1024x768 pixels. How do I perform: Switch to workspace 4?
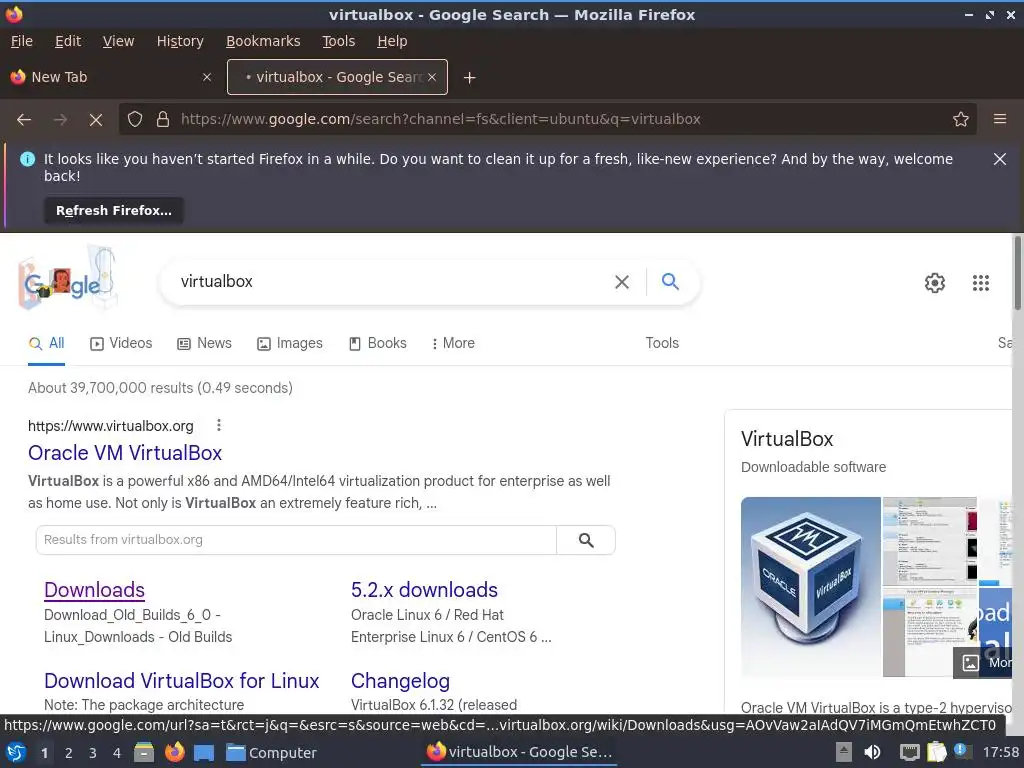click(x=117, y=754)
